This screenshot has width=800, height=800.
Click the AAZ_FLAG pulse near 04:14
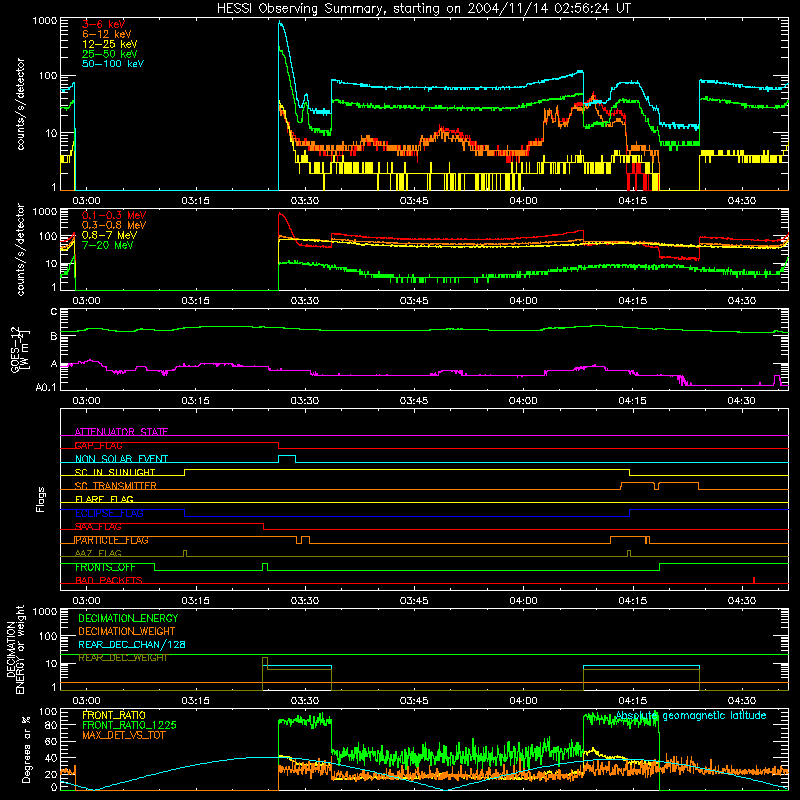point(629,553)
